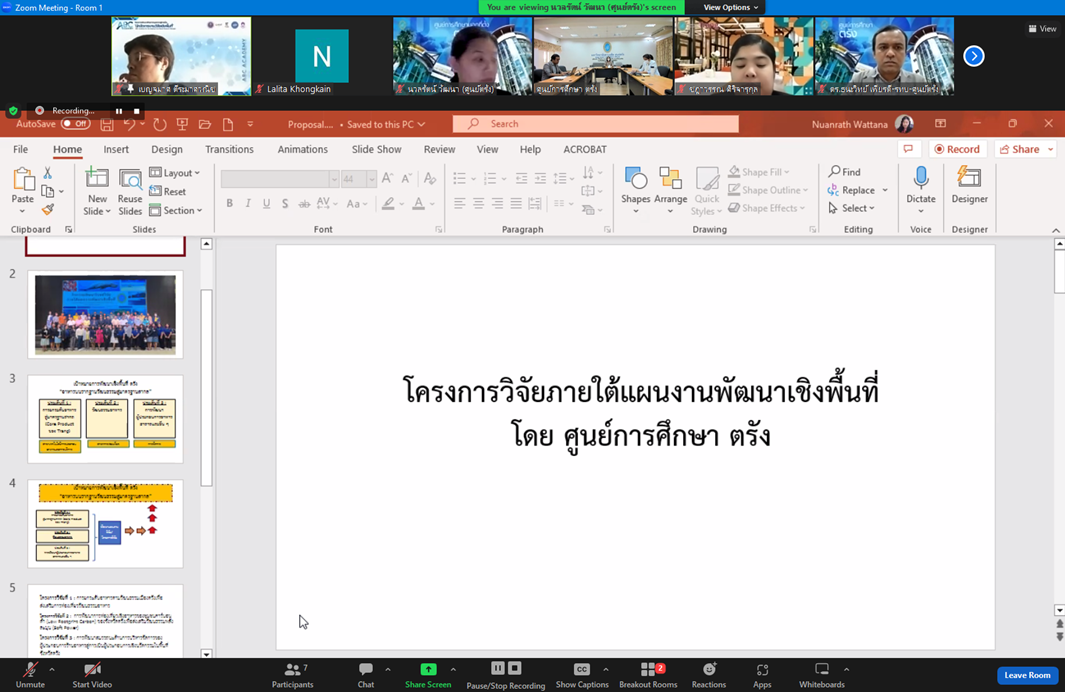Click the Leave Room button
Image resolution: width=1065 pixels, height=692 pixels.
coord(1027,675)
